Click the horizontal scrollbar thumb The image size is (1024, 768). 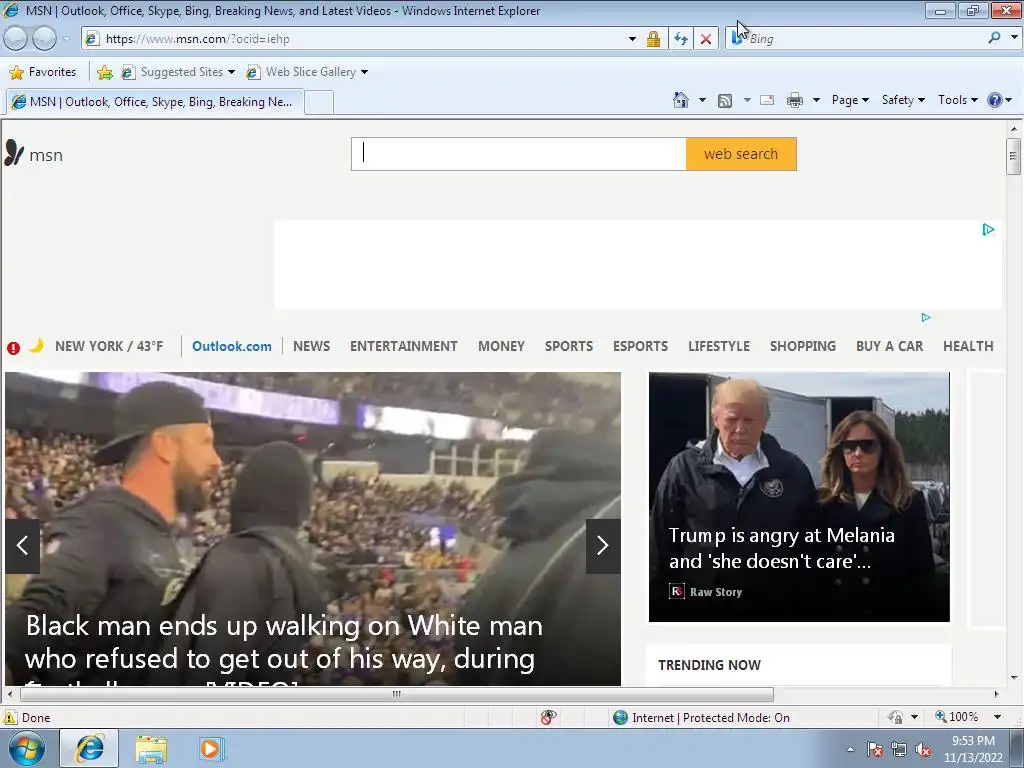pyautogui.click(x=396, y=694)
